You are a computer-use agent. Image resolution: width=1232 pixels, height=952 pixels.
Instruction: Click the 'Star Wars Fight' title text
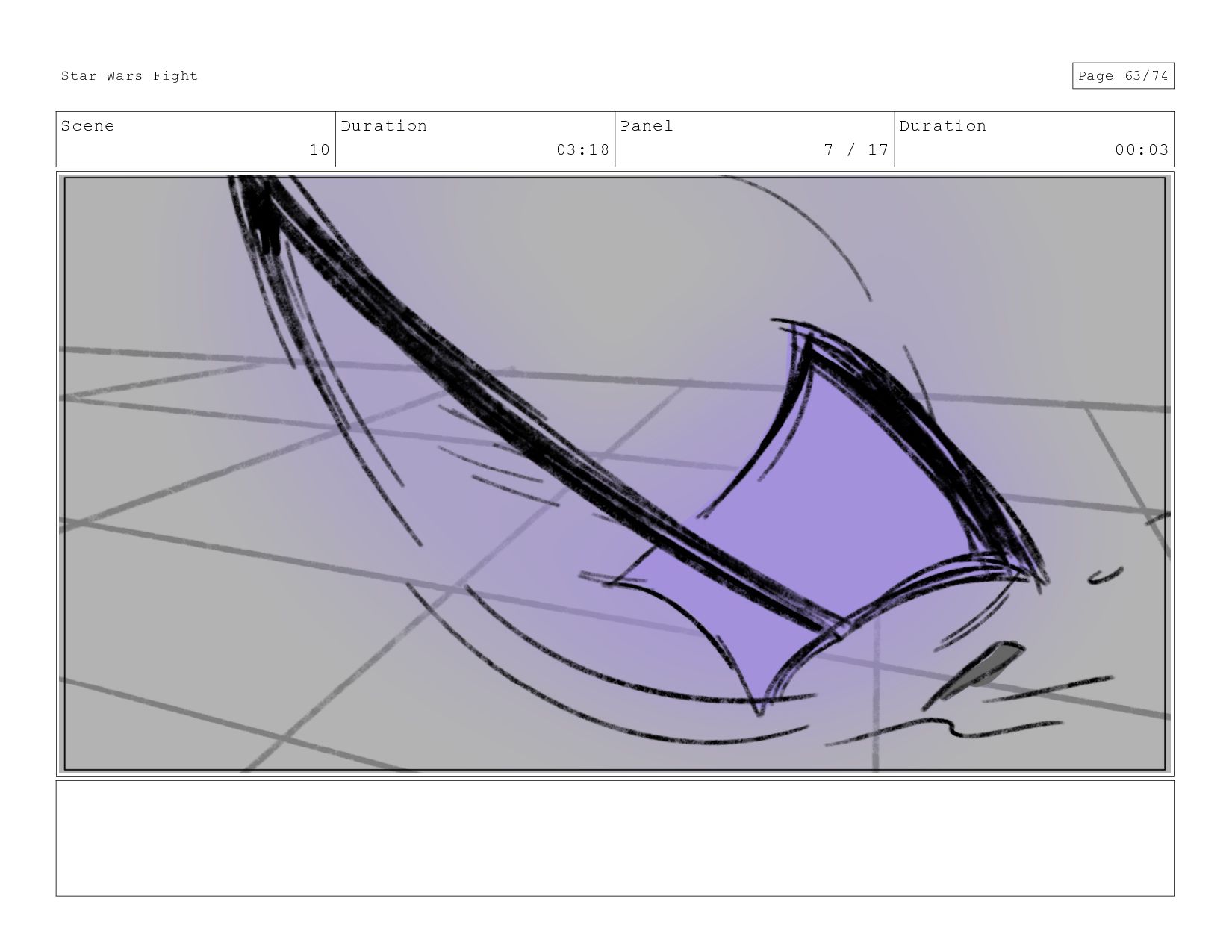[x=129, y=76]
